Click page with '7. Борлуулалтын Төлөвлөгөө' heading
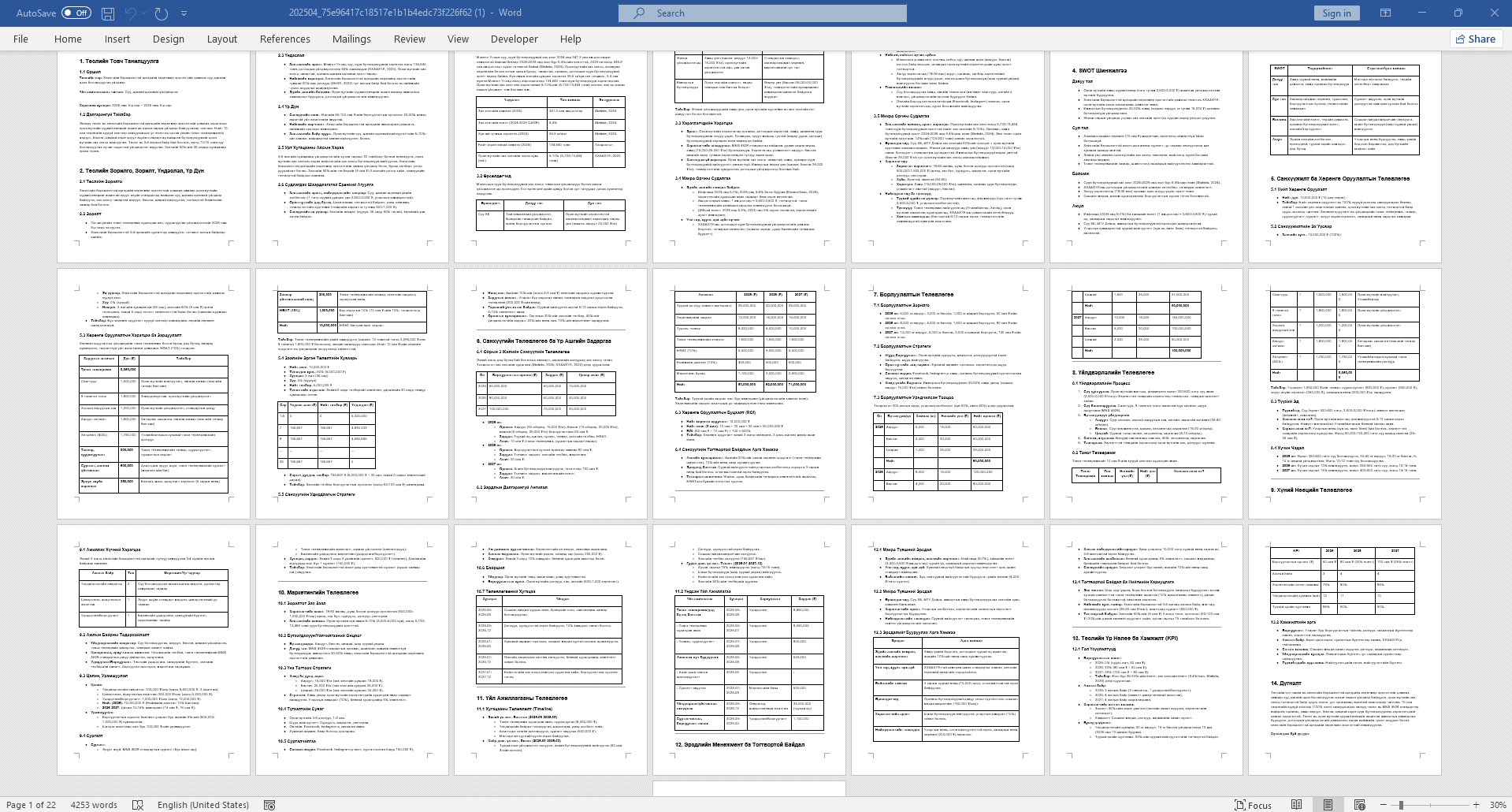The width and height of the screenshot is (1512, 812). [x=947, y=393]
